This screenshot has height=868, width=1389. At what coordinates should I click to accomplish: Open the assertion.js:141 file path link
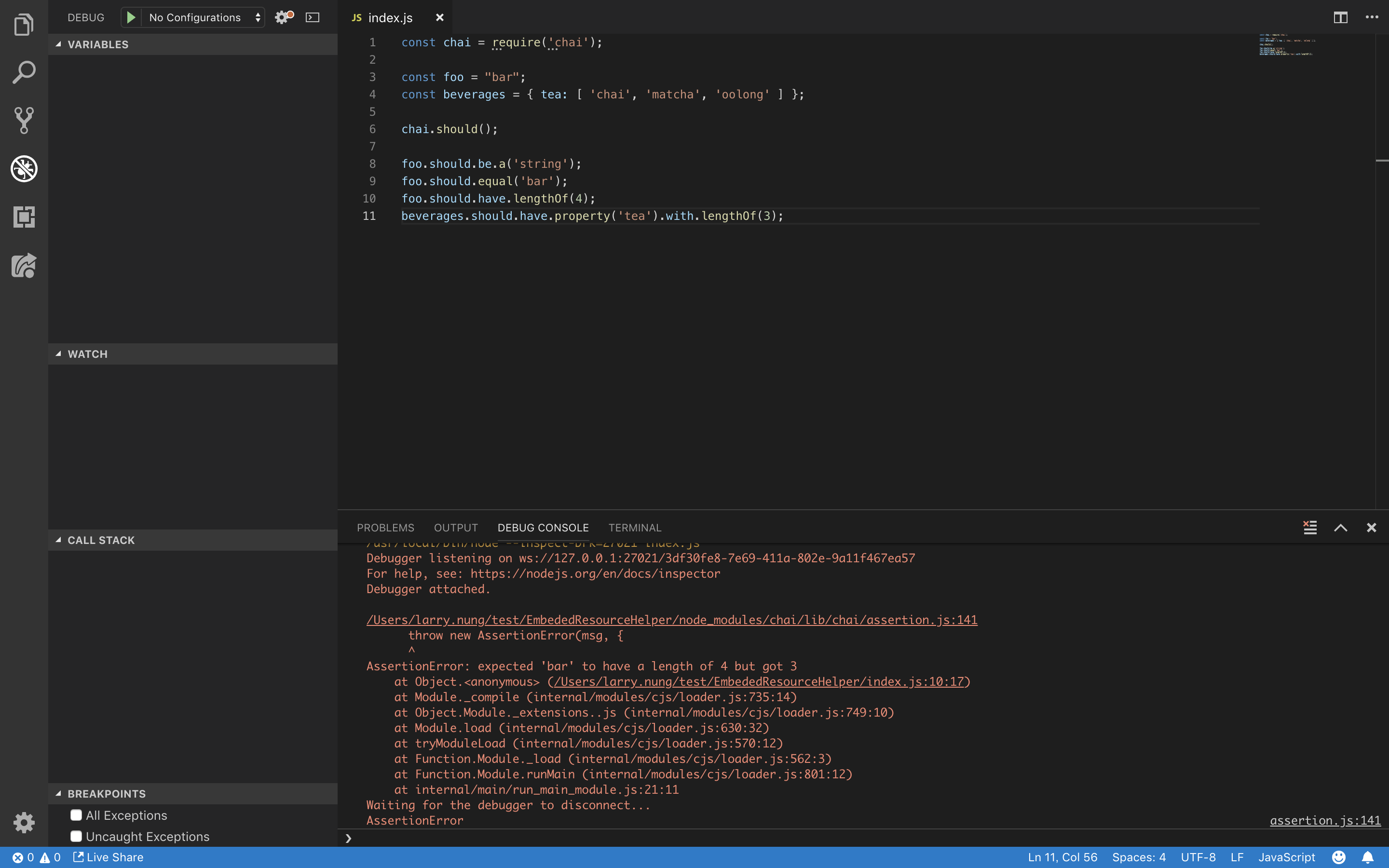coord(671,620)
